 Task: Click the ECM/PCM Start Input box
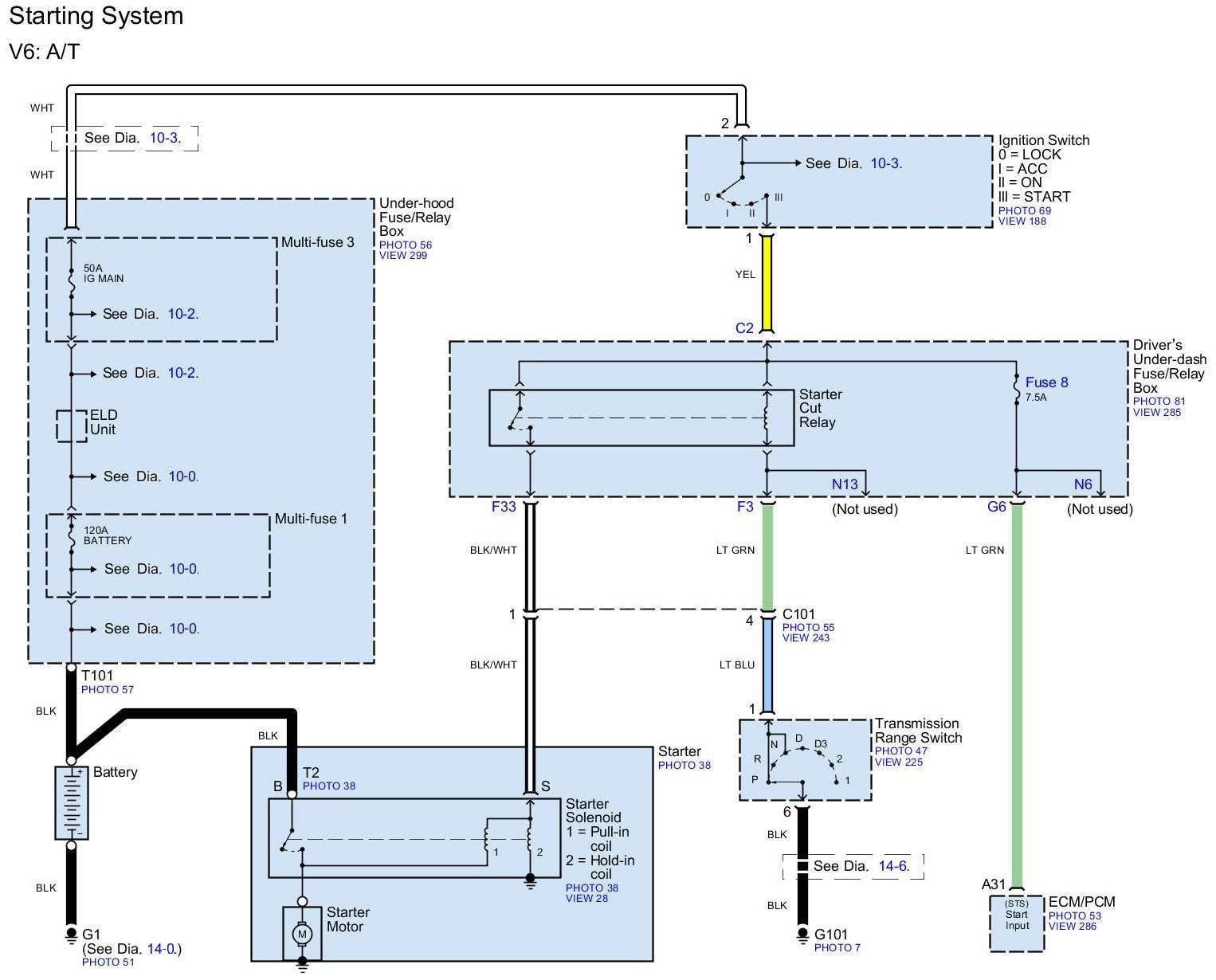coord(1016,923)
